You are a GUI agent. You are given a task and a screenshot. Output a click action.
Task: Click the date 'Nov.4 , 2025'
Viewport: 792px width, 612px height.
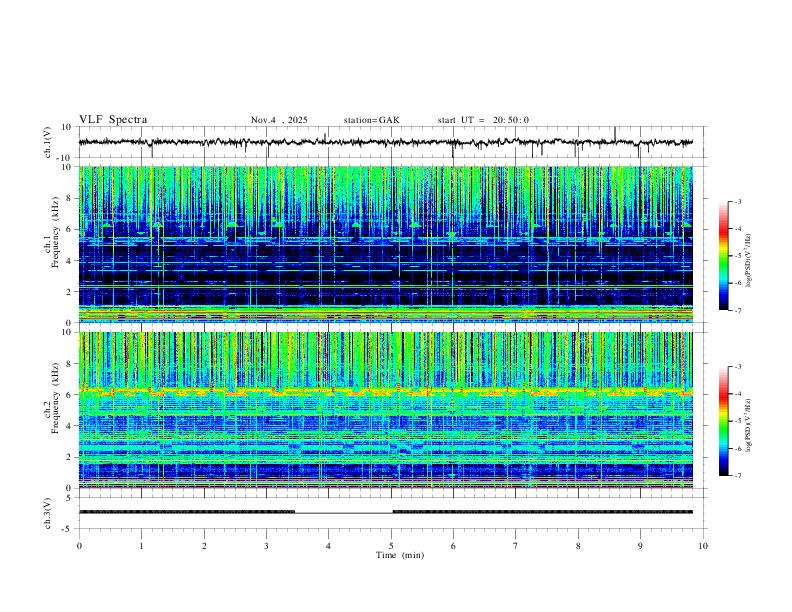click(279, 120)
